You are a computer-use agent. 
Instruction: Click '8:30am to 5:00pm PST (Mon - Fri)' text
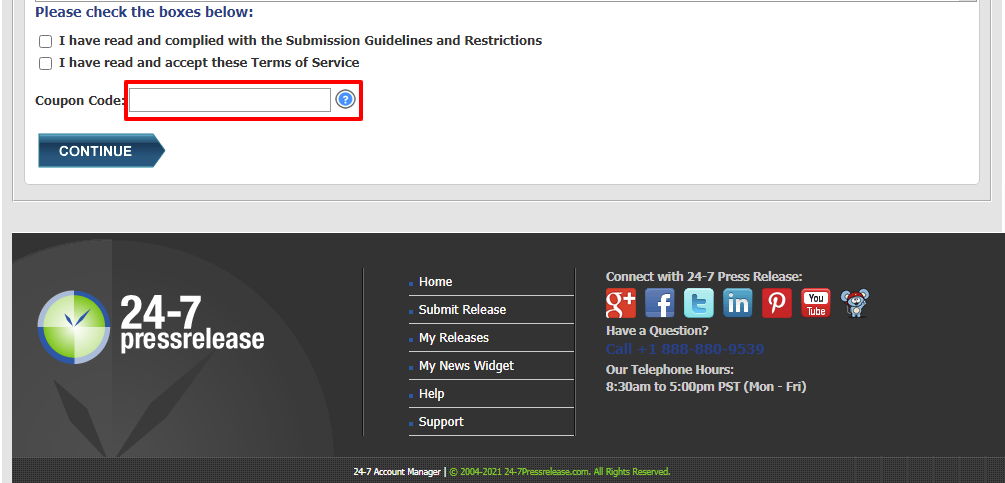tap(706, 387)
